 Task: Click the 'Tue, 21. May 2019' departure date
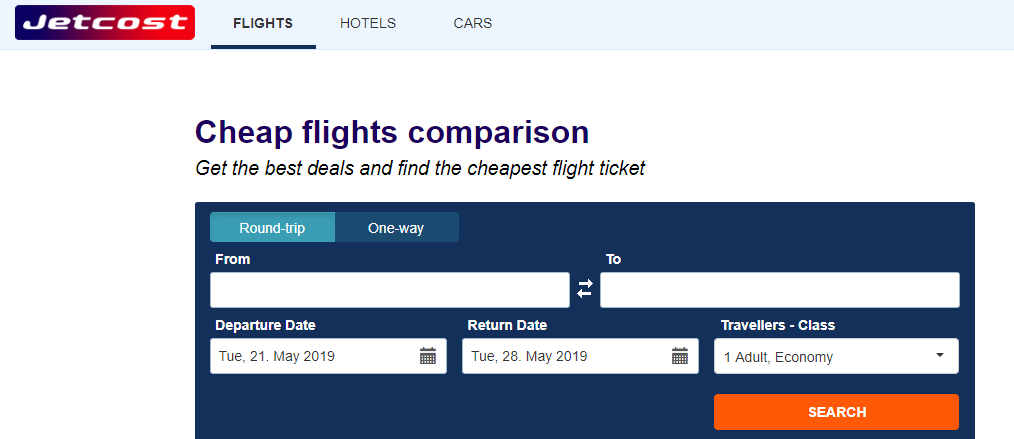pyautogui.click(x=277, y=356)
